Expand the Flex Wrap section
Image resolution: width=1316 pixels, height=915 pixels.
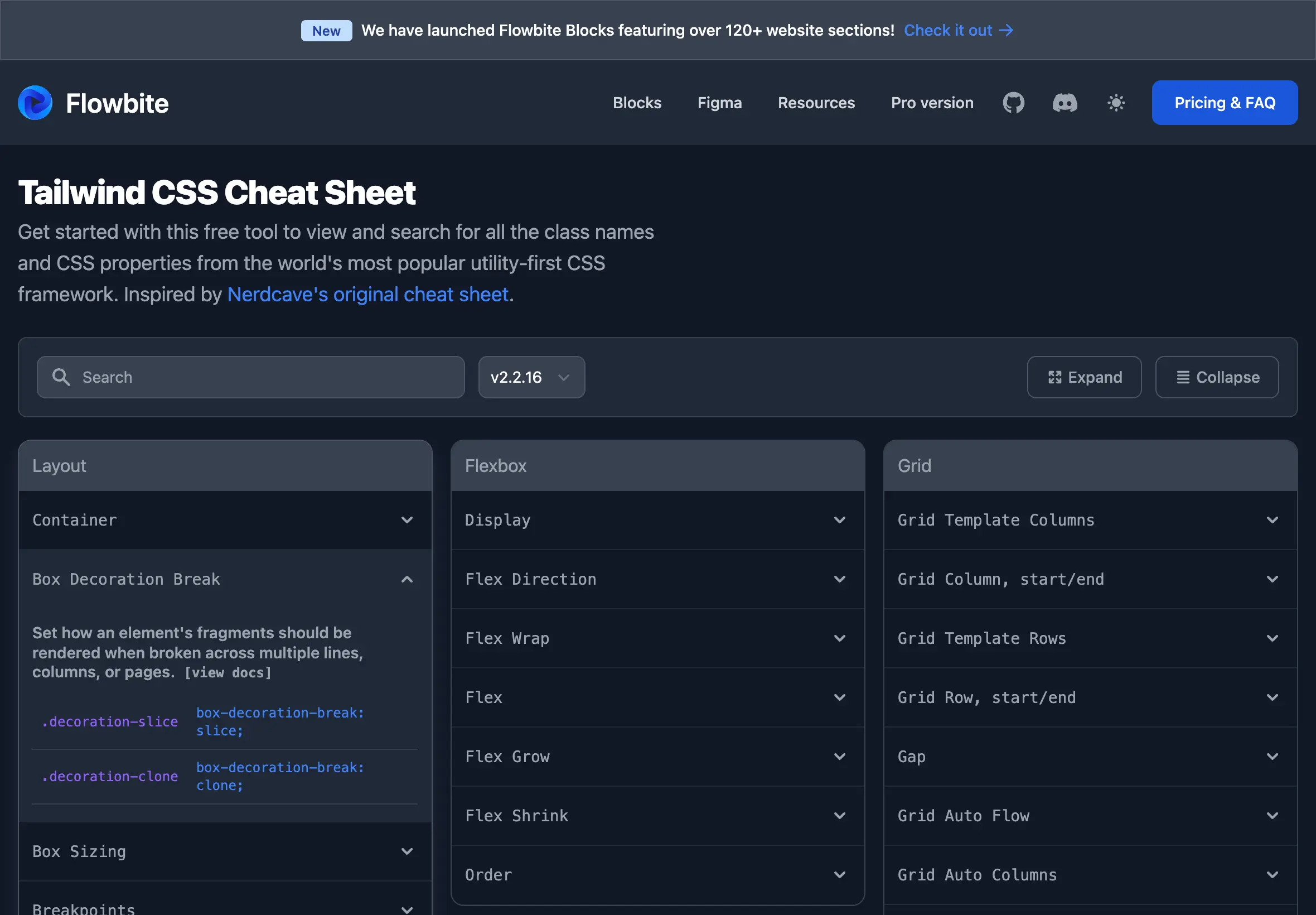point(657,638)
